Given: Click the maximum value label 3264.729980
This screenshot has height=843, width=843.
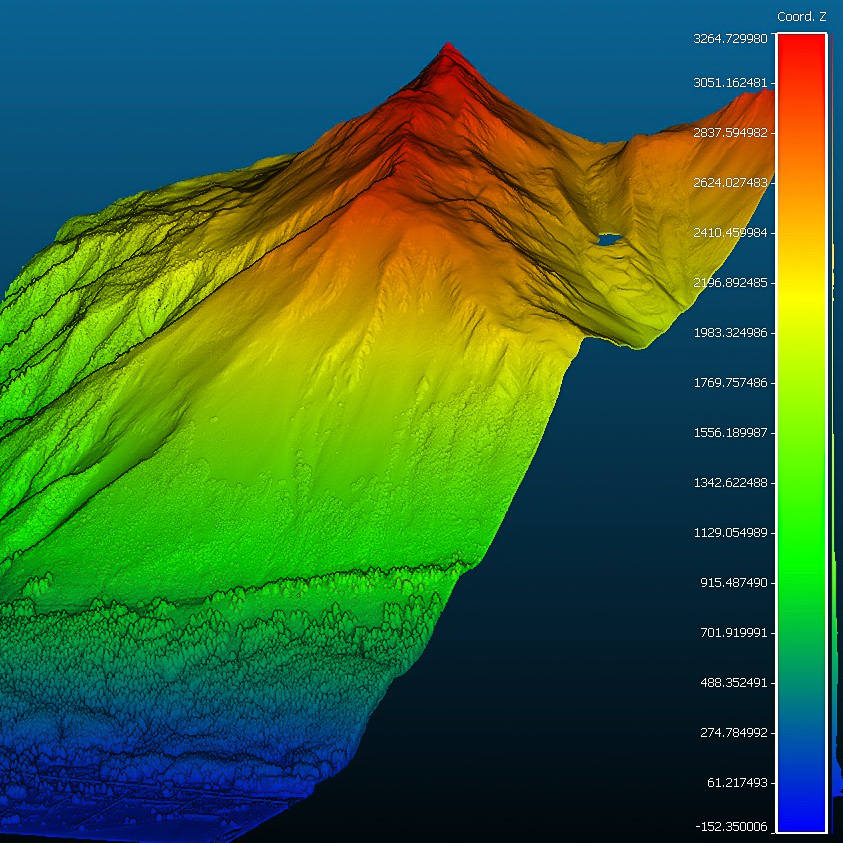Looking at the screenshot, I should (730, 39).
